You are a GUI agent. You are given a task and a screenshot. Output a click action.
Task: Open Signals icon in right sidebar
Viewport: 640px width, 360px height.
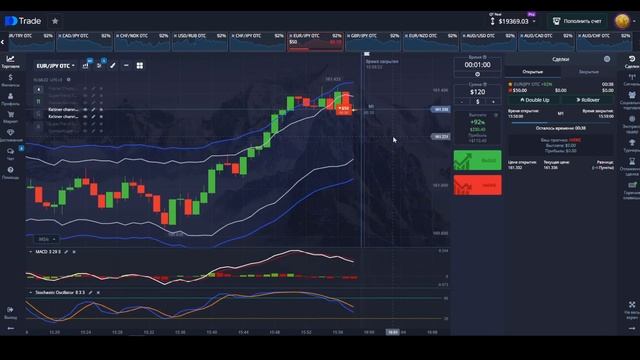pos(631,80)
